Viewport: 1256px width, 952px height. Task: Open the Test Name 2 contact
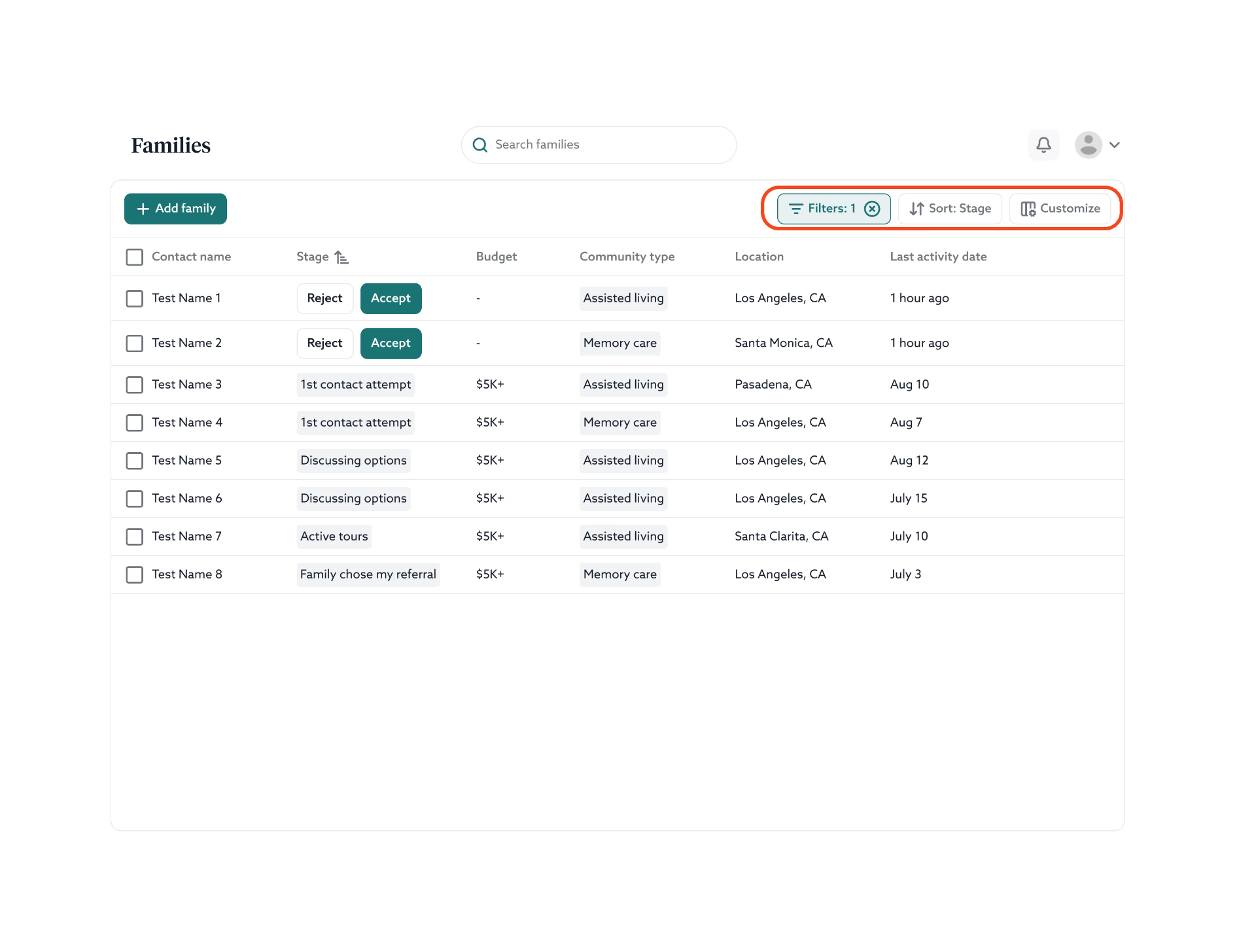click(187, 344)
